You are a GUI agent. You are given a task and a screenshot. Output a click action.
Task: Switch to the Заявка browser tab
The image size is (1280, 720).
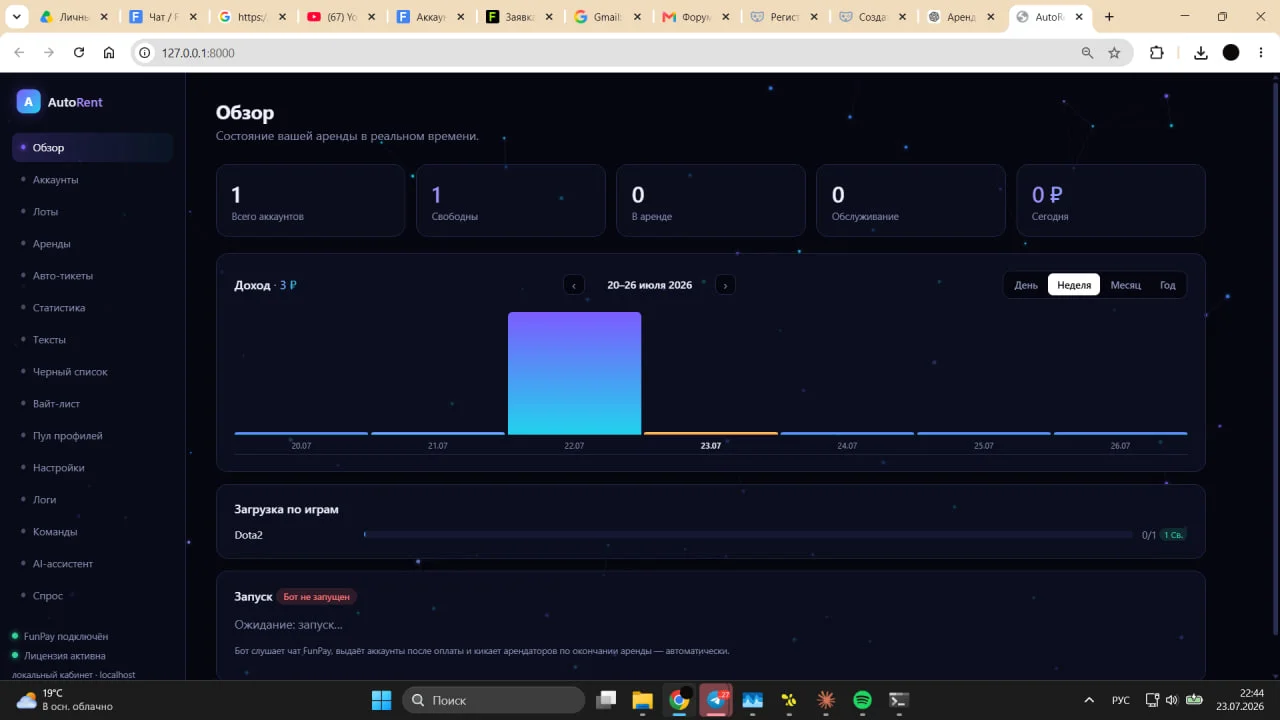pos(520,17)
